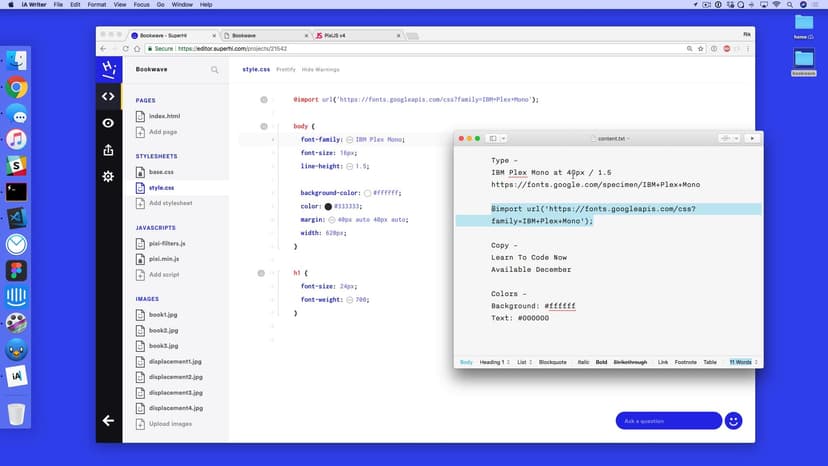Toggle the margin value circle control
This screenshot has height=466, width=828.
pos(332,219)
